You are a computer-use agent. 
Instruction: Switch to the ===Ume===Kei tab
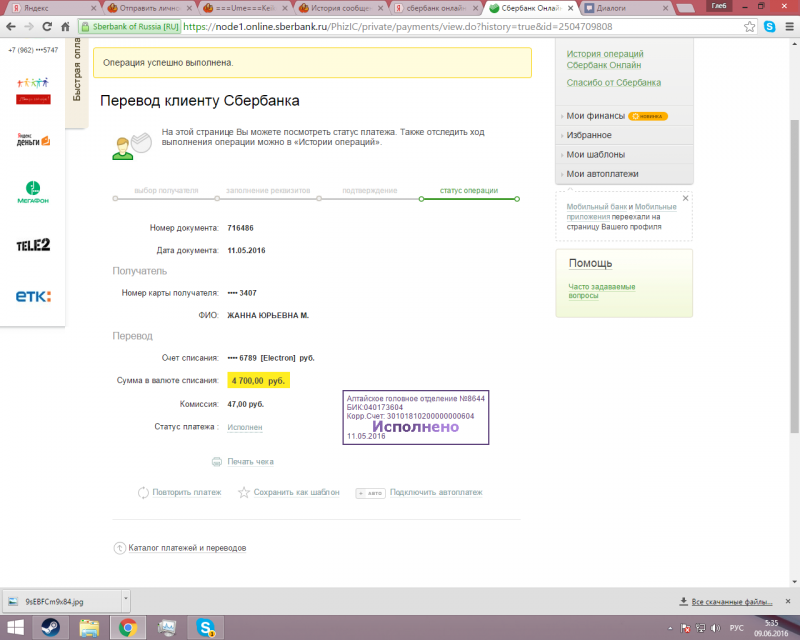(244, 8)
